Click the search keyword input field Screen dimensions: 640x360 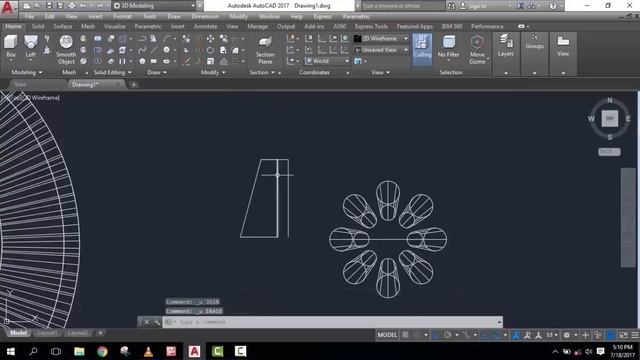click(x=402, y=6)
